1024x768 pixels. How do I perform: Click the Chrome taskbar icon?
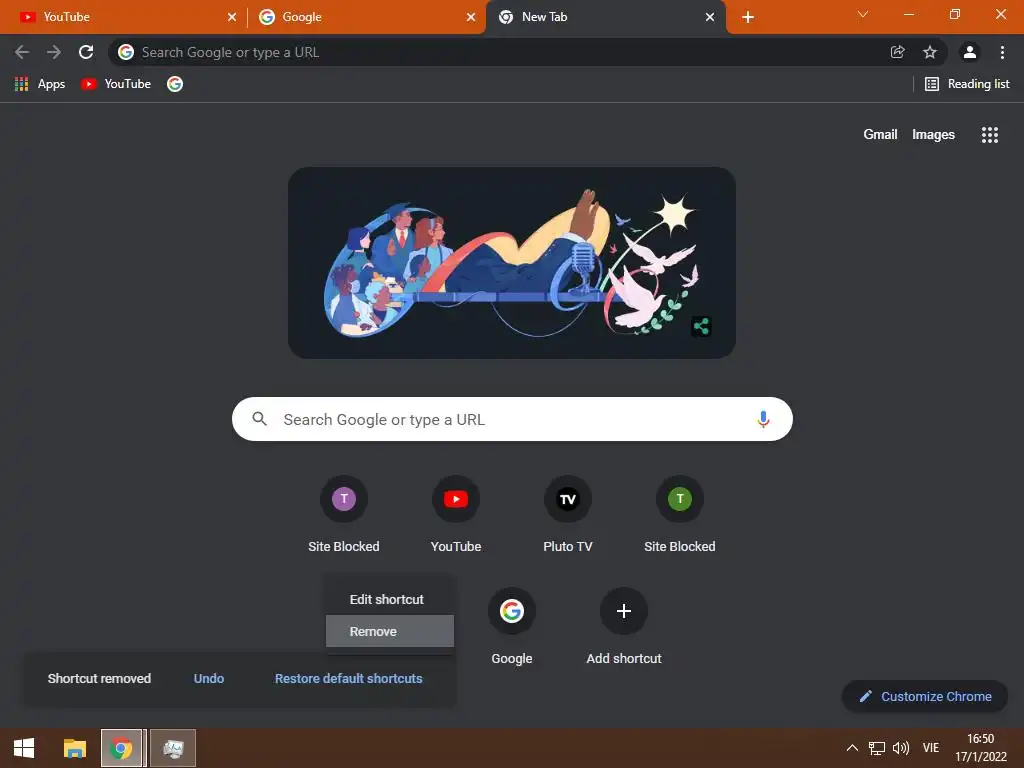pyautogui.click(x=121, y=748)
